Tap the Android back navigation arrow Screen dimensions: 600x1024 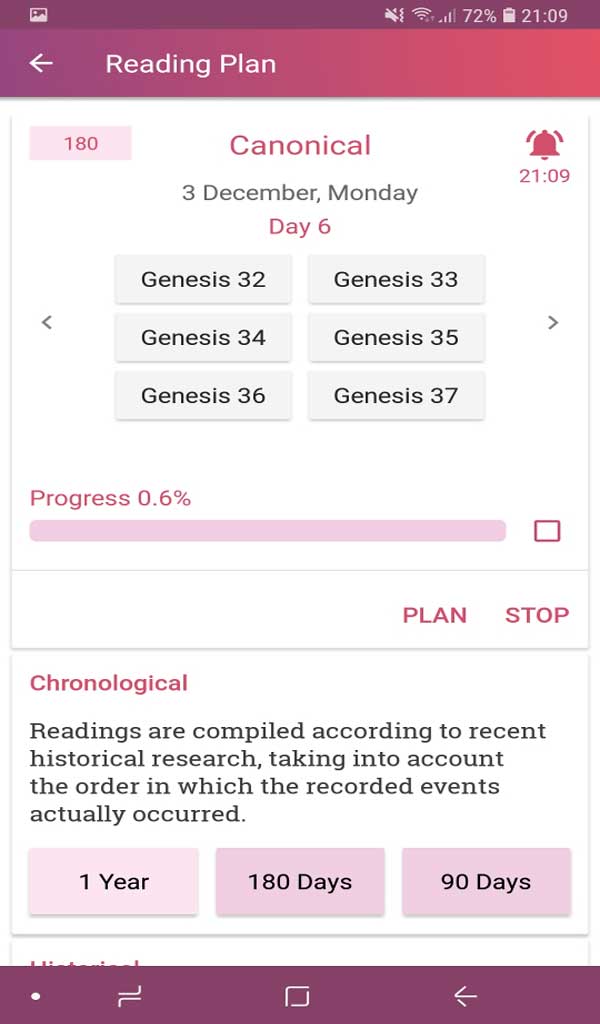[464, 996]
